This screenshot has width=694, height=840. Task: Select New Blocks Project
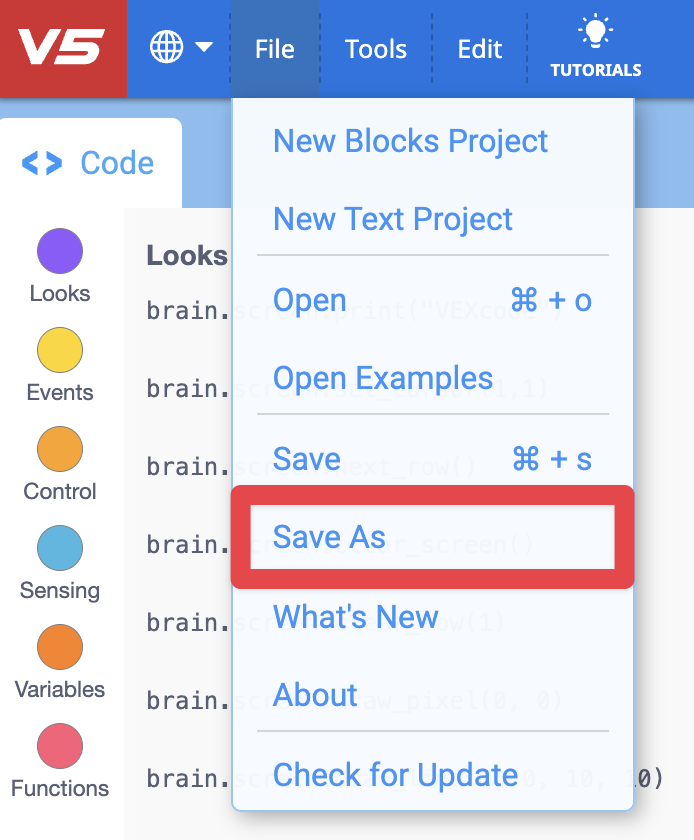[410, 141]
